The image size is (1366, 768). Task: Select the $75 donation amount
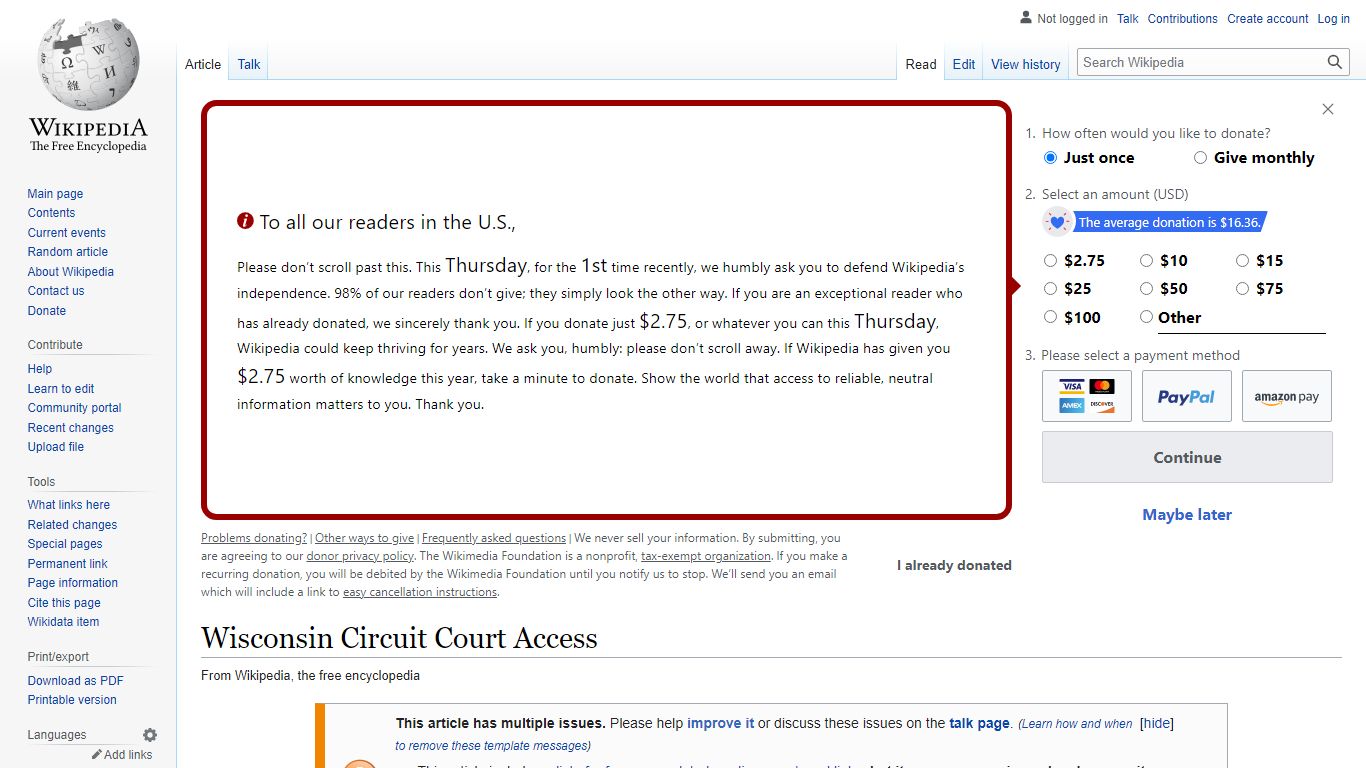[x=1242, y=289]
